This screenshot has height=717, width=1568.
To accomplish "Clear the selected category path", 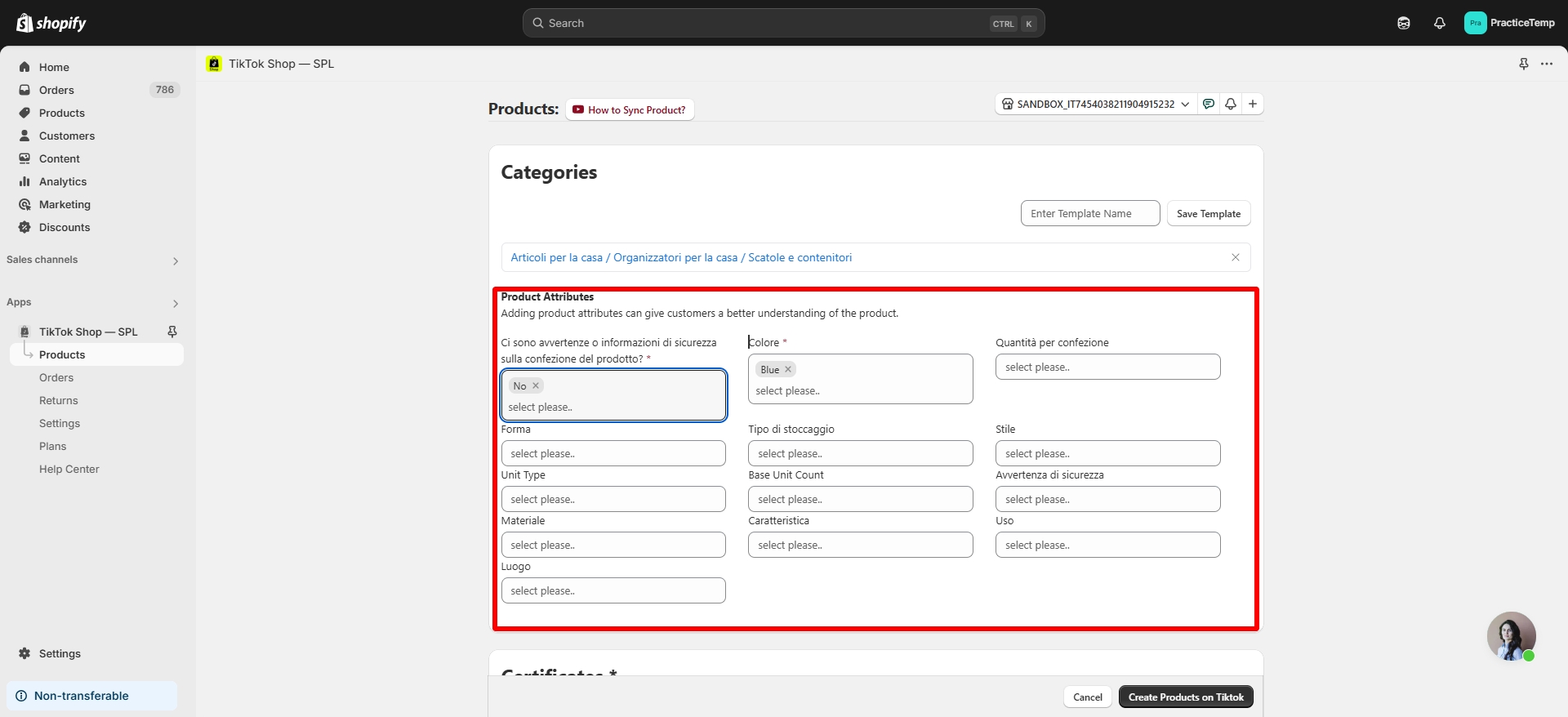I will pos(1235,257).
